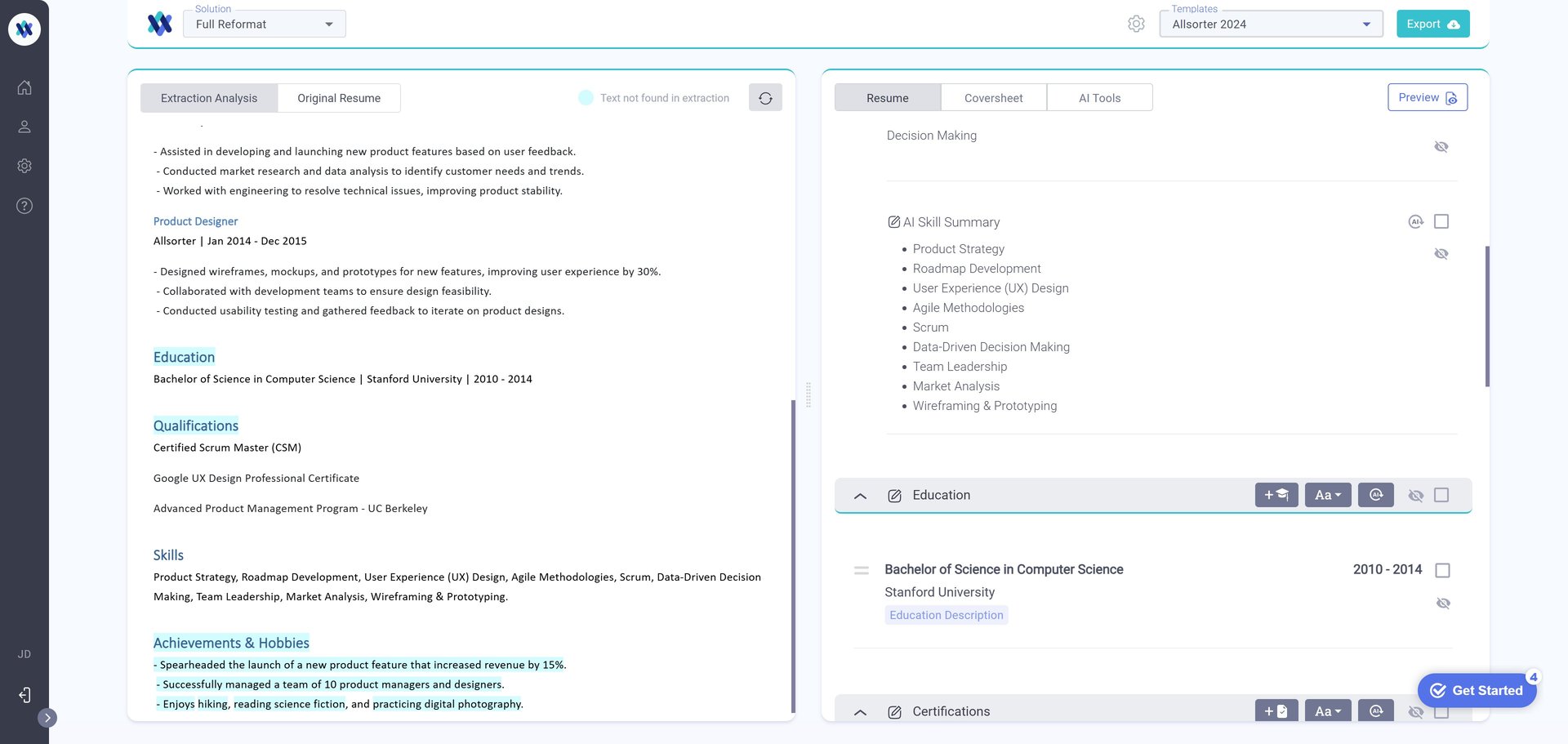Open sidebar Settings gear
Image resolution: width=1568 pixels, height=744 pixels.
tap(24, 166)
